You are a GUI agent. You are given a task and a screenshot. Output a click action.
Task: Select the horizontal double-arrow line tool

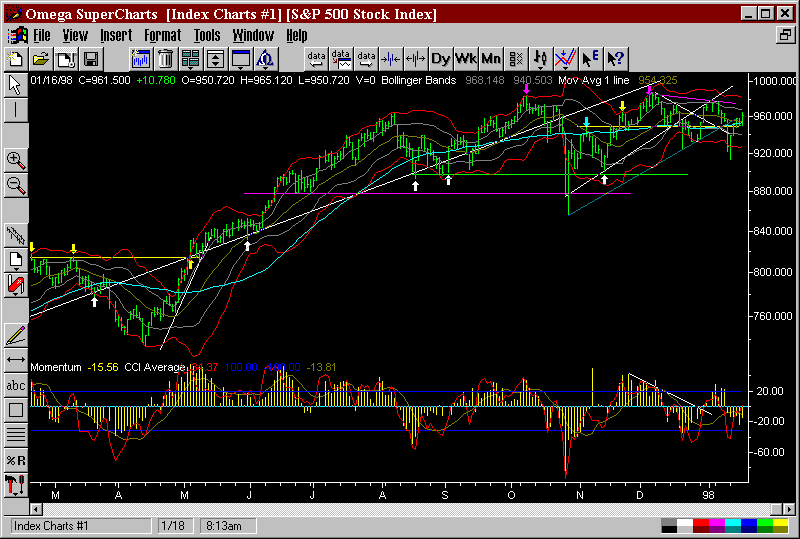click(16, 360)
